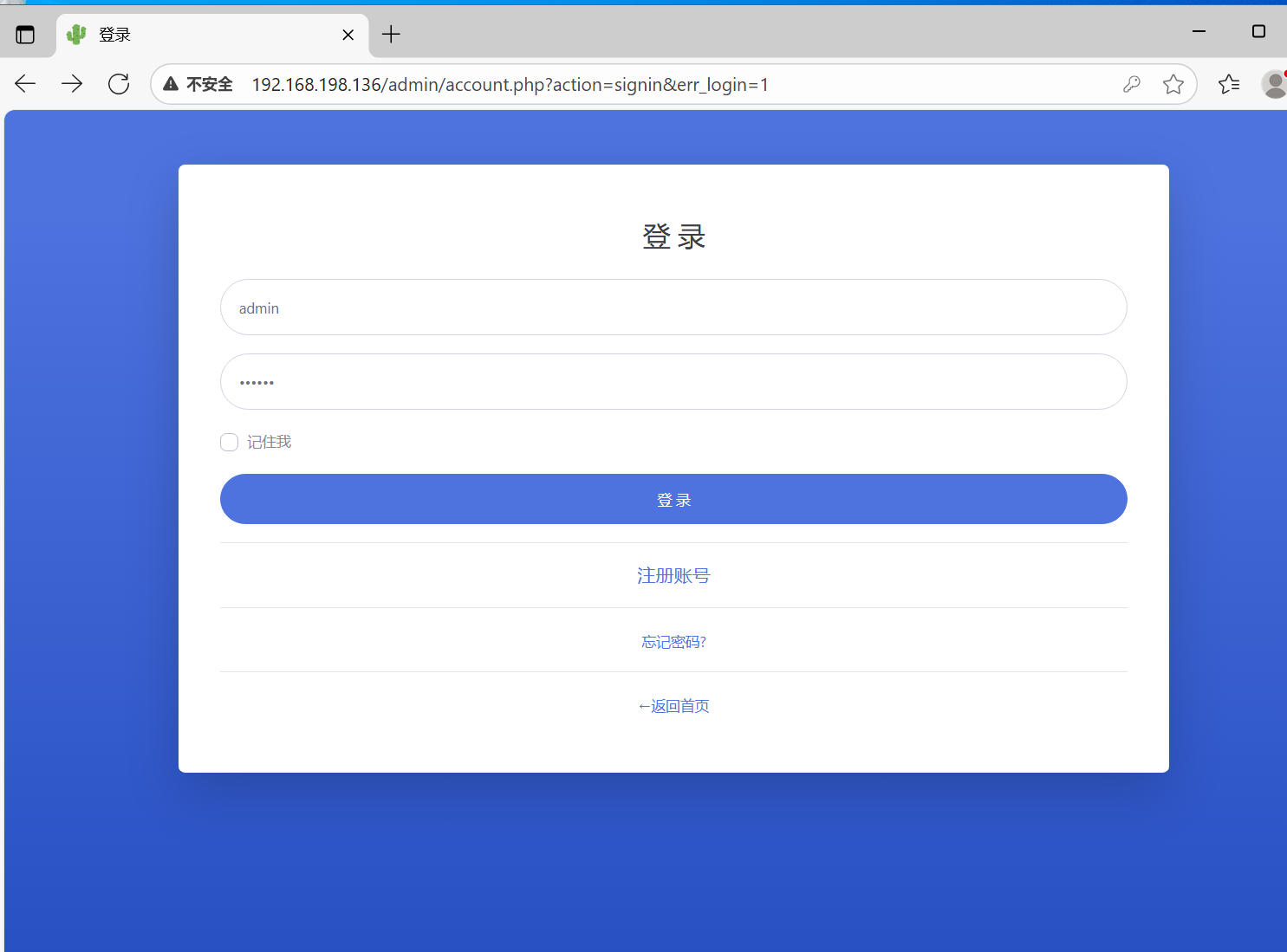Click the not secure warning indicator
Image resolution: width=1287 pixels, height=952 pixels.
(198, 84)
